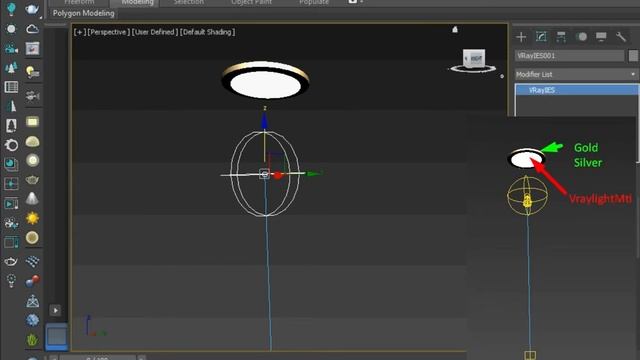This screenshot has height=360, width=640.
Task: Click the white circle toolbar icon
Action: 11,29
